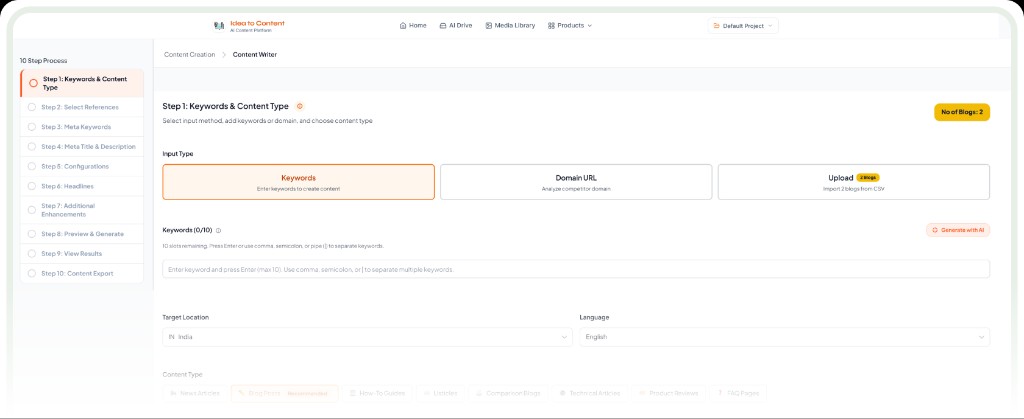1024x419 pixels.
Task: Click the No of Blogs: 2 badge
Action: coord(962,112)
